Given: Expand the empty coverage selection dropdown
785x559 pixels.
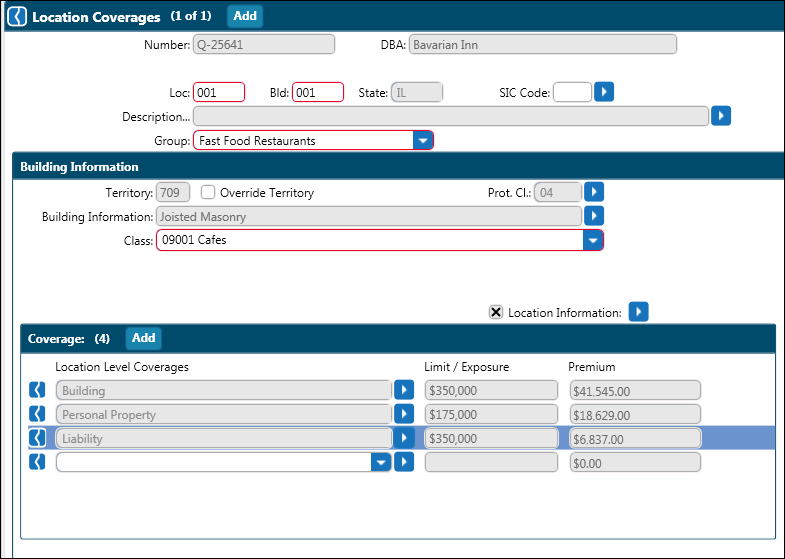Looking at the screenshot, I should click(380, 462).
